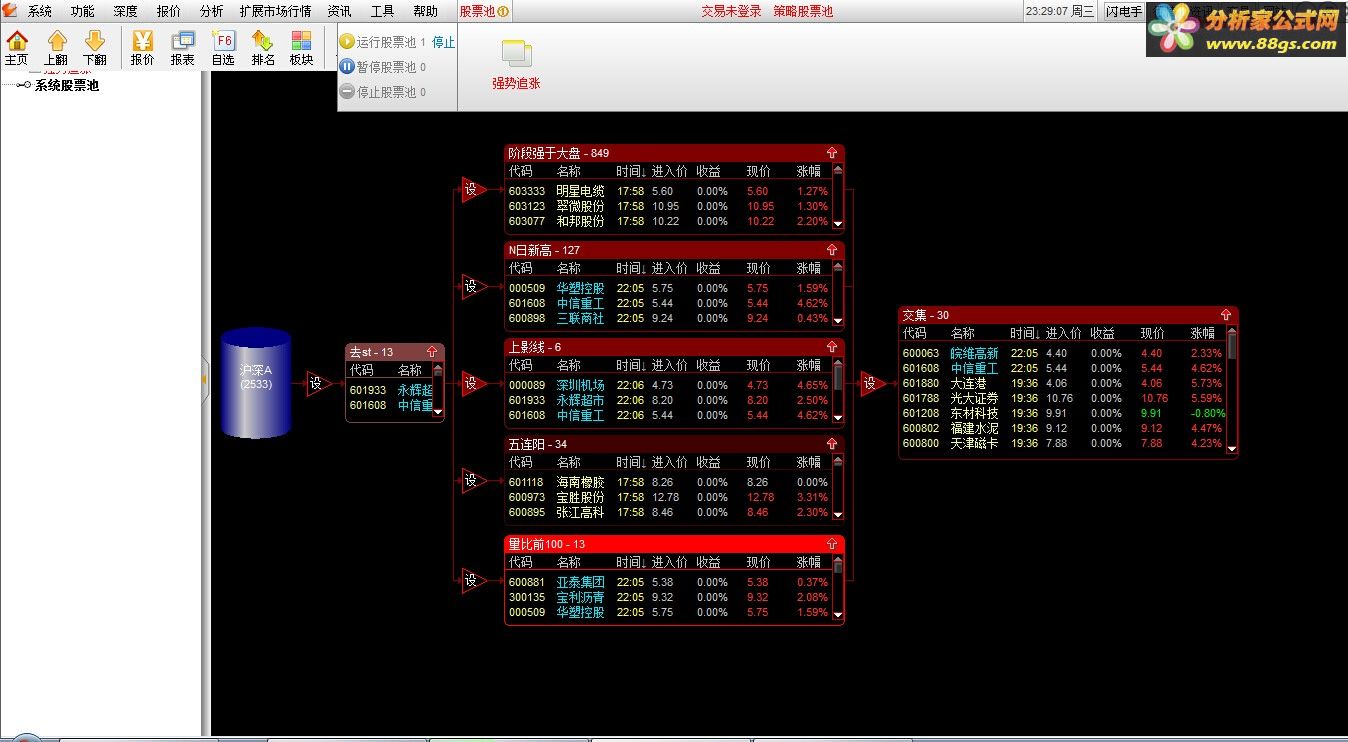Image resolution: width=1348 pixels, height=742 pixels.
Task: Select 深圳机场 row in 上影线
Action: [668, 385]
